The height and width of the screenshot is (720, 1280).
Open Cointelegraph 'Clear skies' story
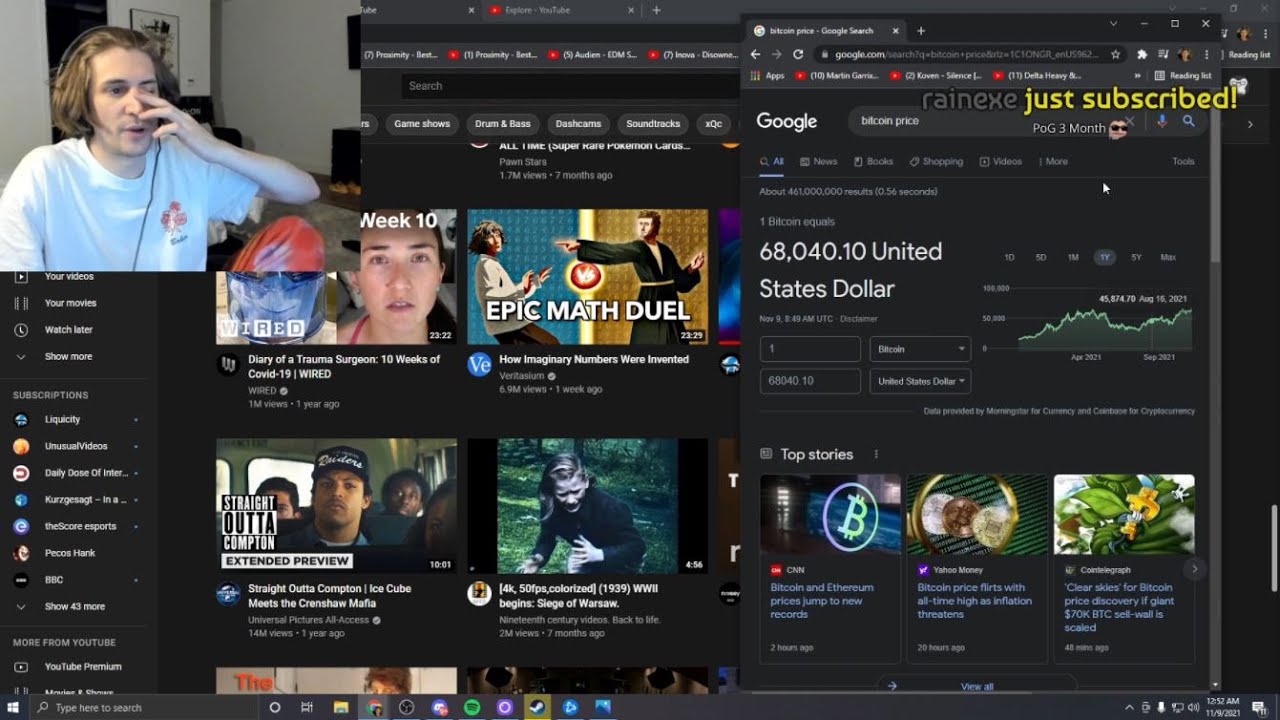click(x=1124, y=568)
